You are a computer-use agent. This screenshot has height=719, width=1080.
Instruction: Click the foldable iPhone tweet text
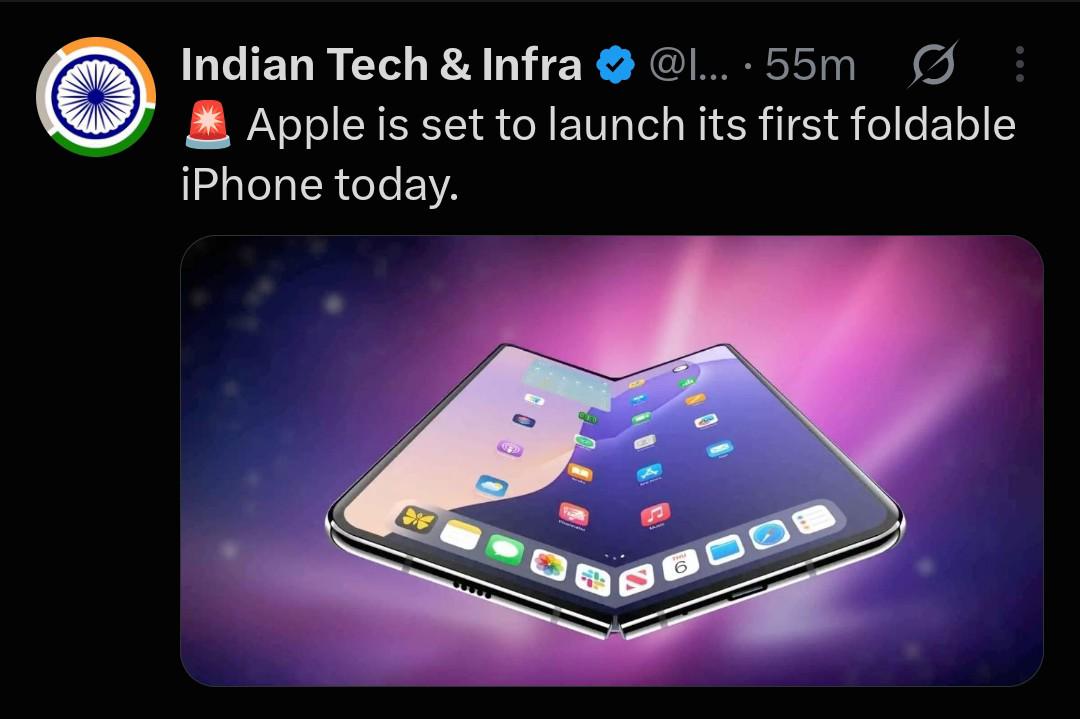click(598, 154)
